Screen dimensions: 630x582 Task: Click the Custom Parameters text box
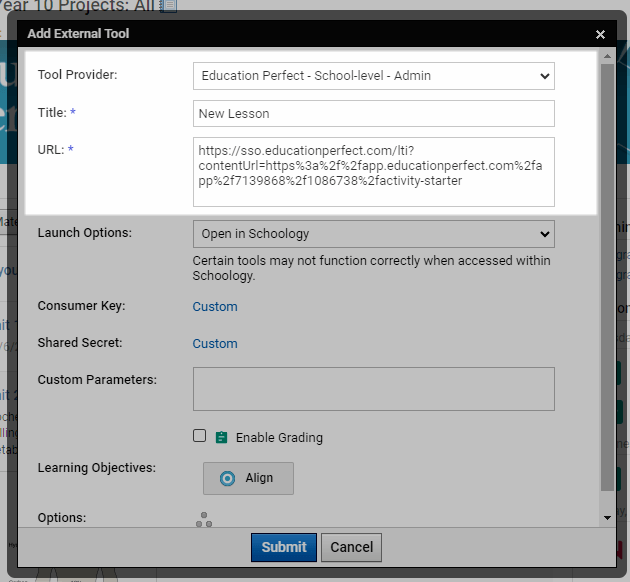(x=374, y=389)
